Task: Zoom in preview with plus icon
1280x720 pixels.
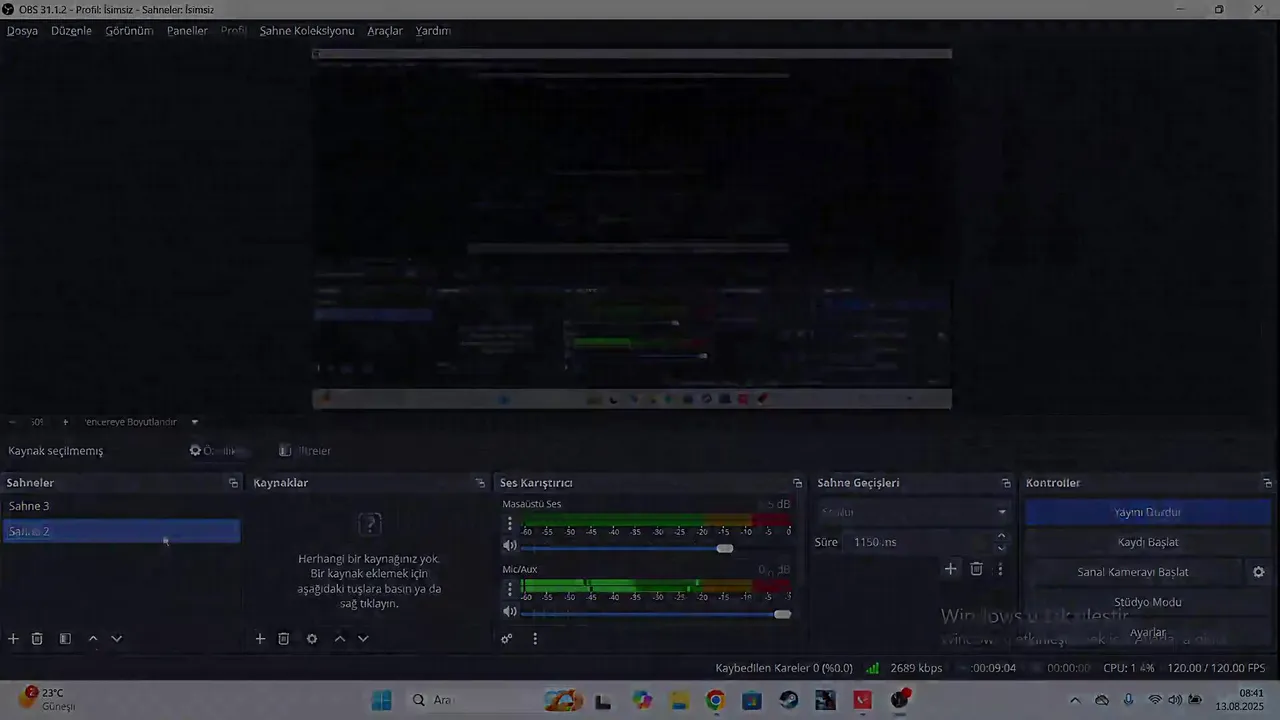Action: [x=65, y=422]
